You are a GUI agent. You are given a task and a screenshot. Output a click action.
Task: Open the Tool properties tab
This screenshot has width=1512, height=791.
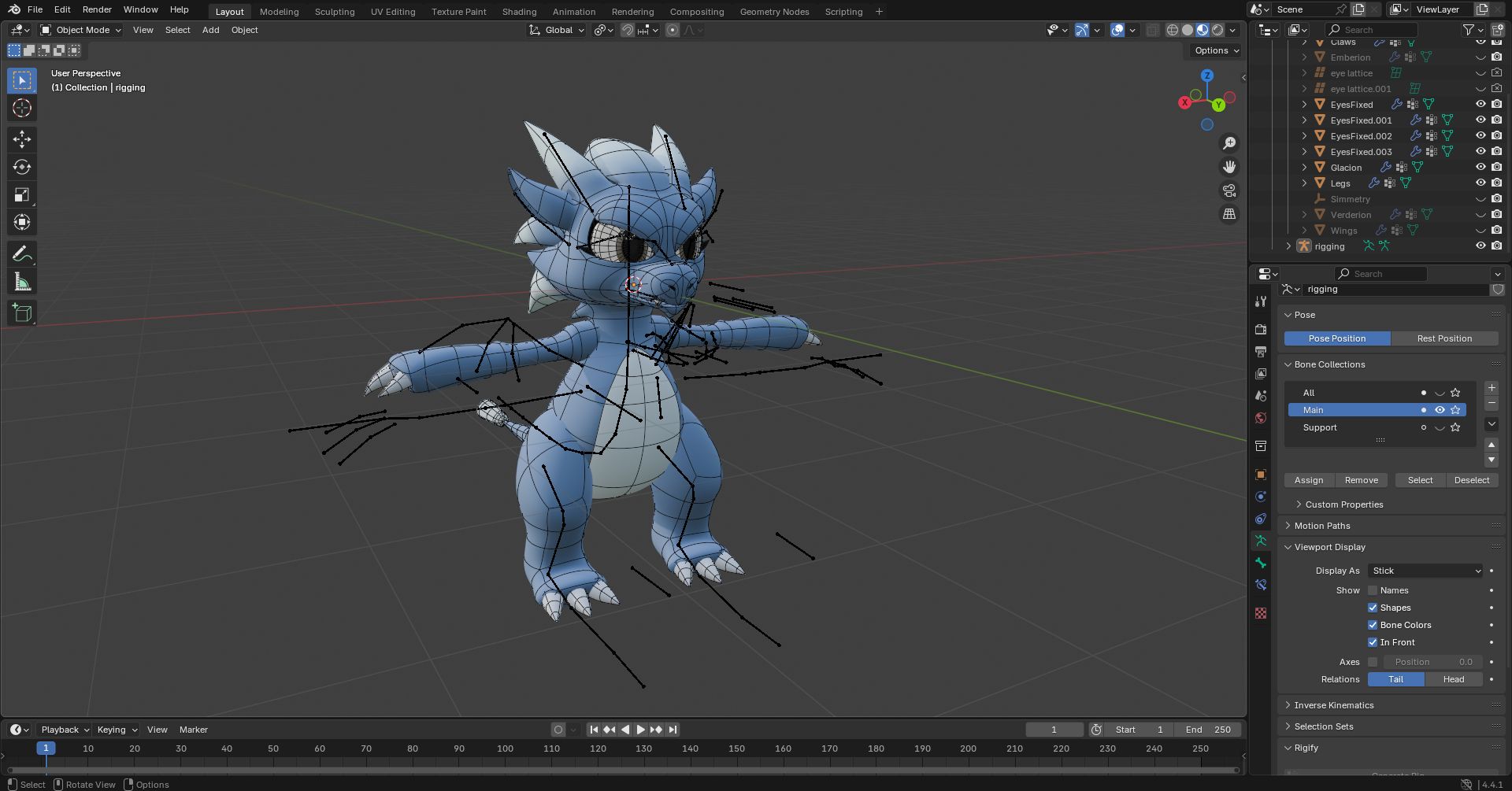(1261, 301)
